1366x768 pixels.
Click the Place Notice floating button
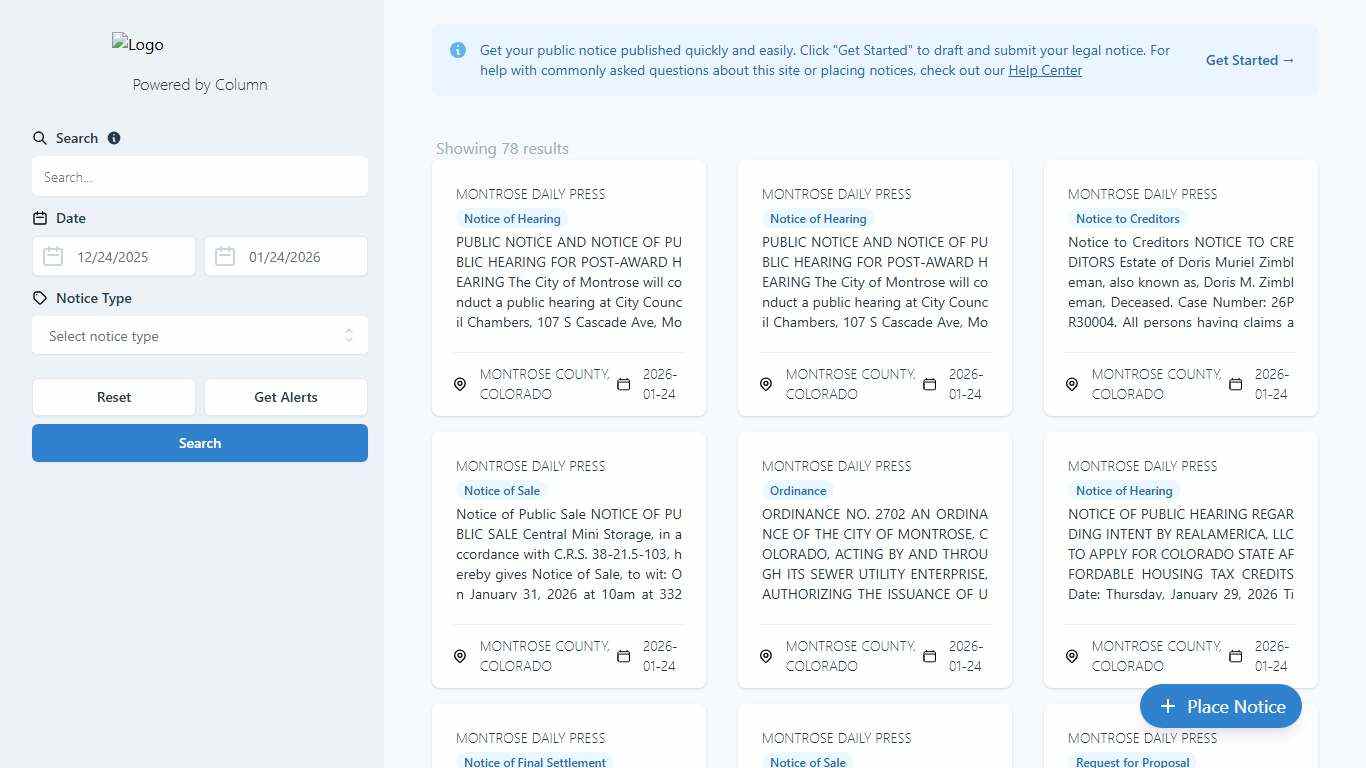pyautogui.click(x=1220, y=706)
